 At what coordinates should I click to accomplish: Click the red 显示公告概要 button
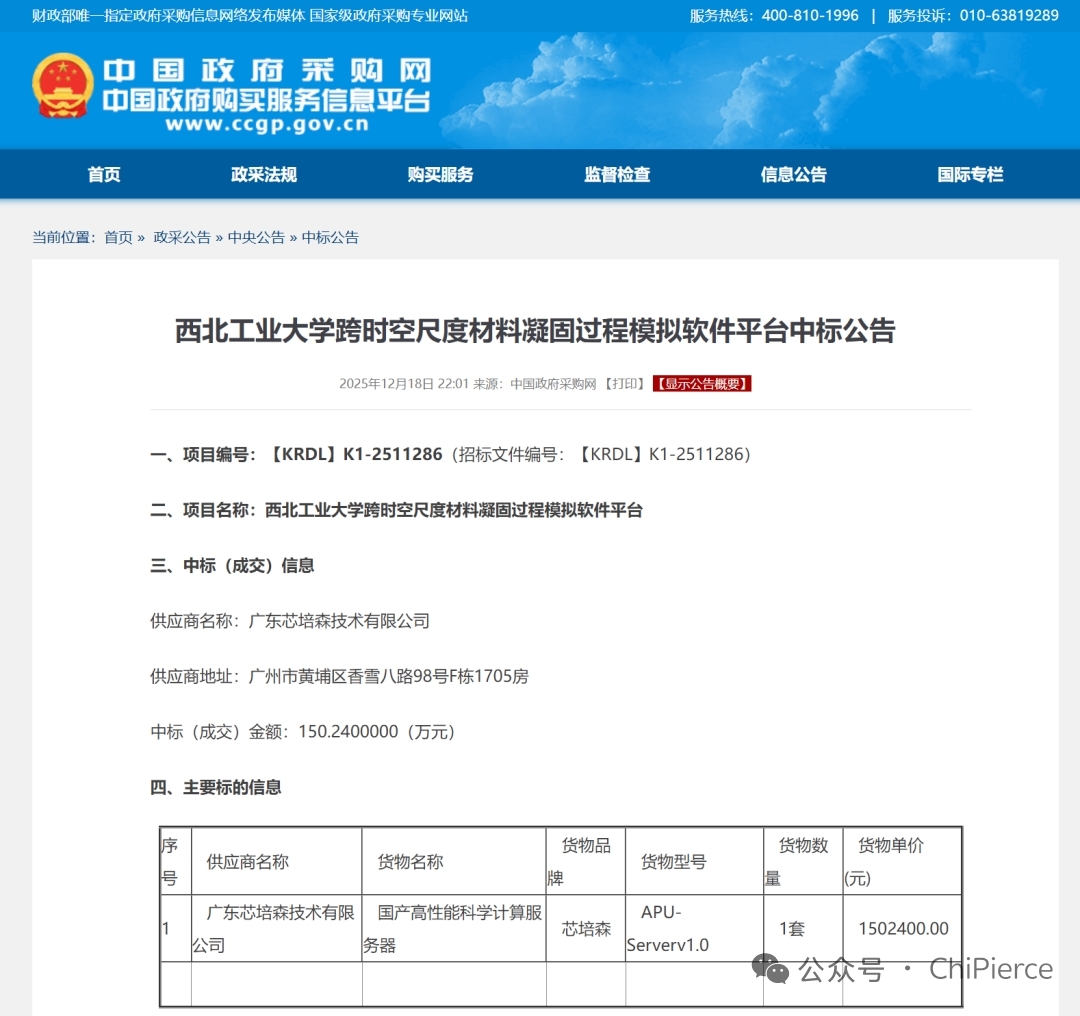(702, 384)
